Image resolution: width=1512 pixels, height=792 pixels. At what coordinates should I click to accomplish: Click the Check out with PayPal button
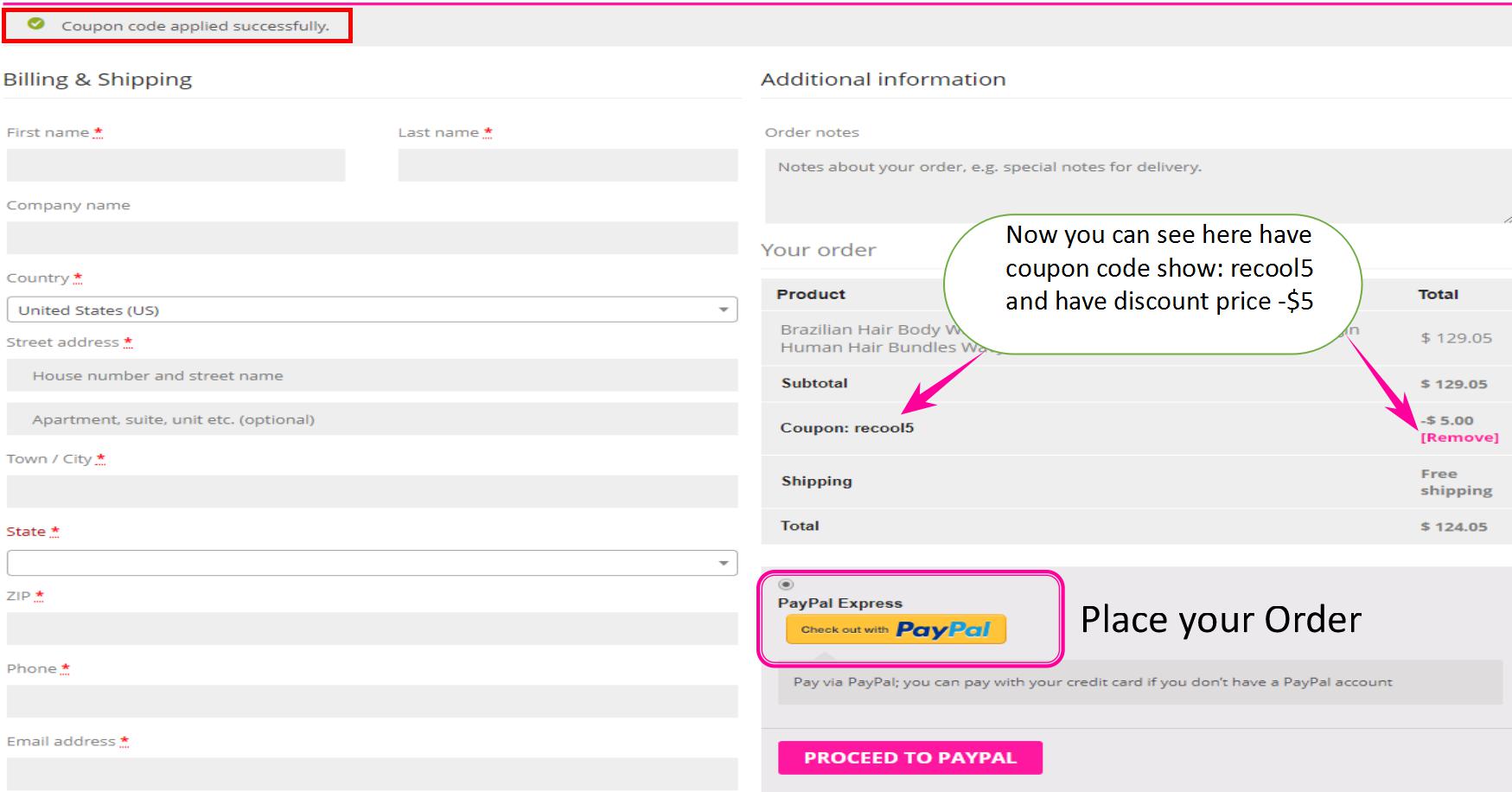pos(896,629)
